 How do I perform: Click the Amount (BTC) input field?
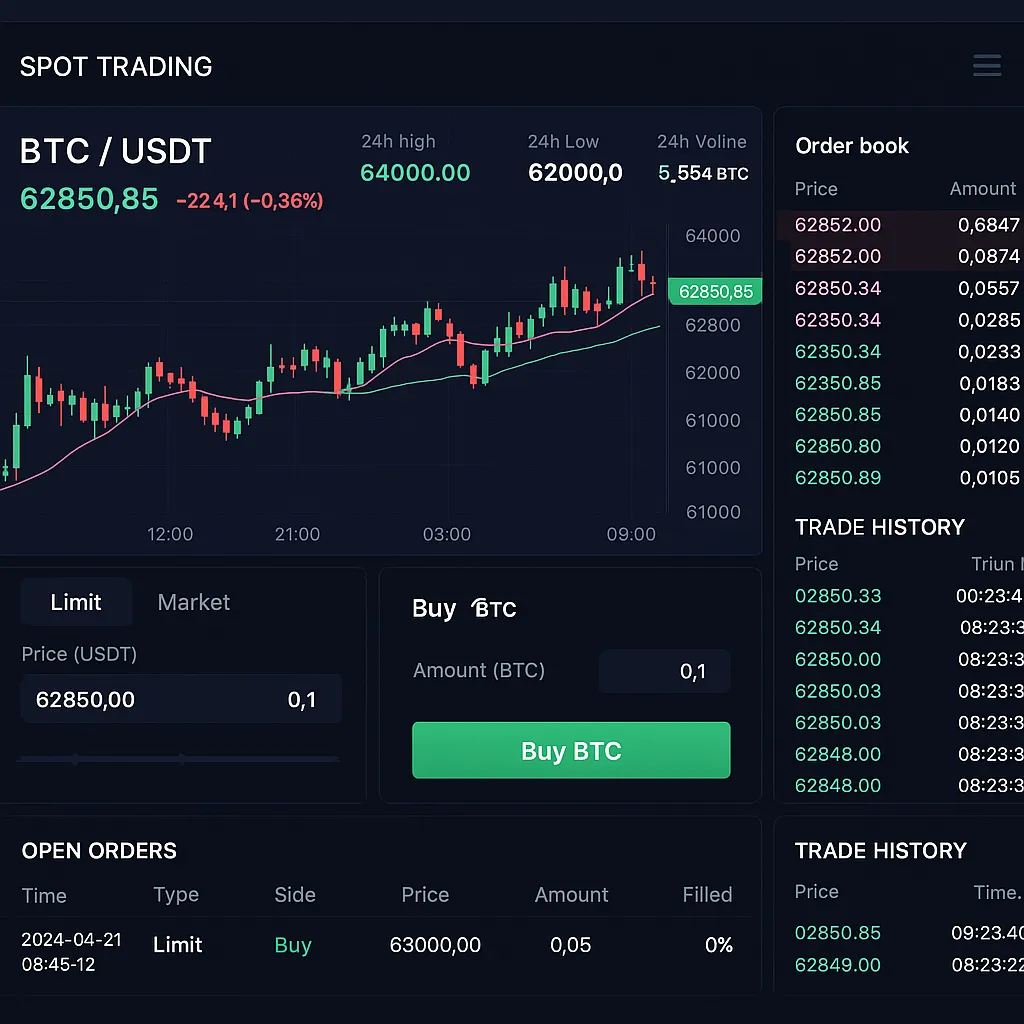[664, 671]
